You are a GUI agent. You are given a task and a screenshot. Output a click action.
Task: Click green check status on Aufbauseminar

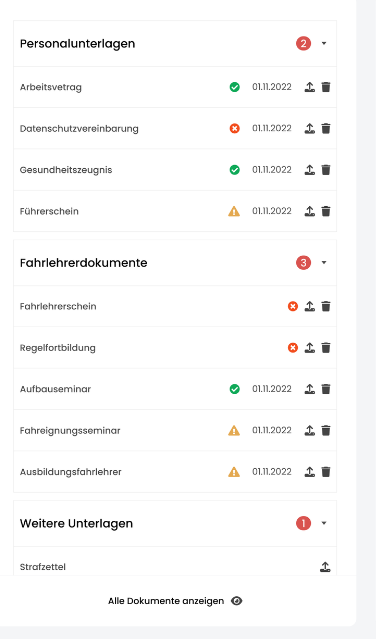235,389
